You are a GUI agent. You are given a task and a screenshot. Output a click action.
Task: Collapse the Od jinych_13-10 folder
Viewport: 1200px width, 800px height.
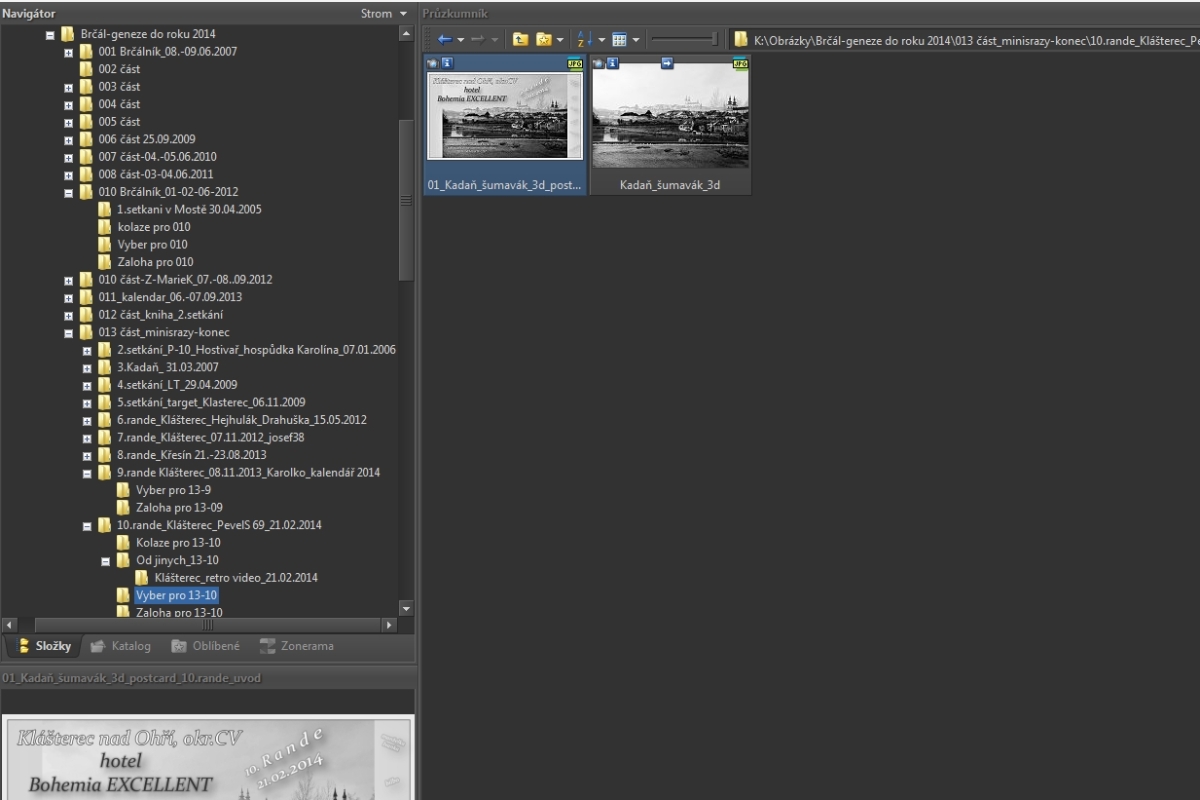click(105, 561)
